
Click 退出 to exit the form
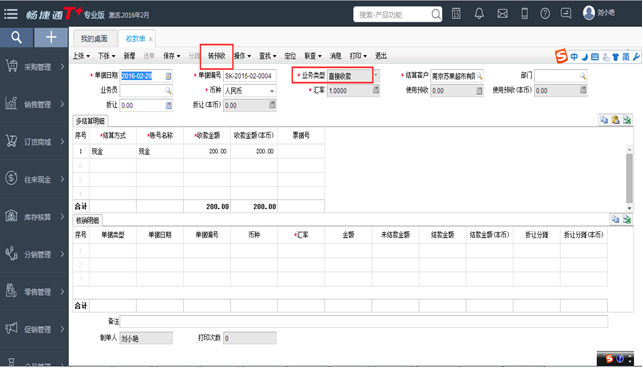381,56
